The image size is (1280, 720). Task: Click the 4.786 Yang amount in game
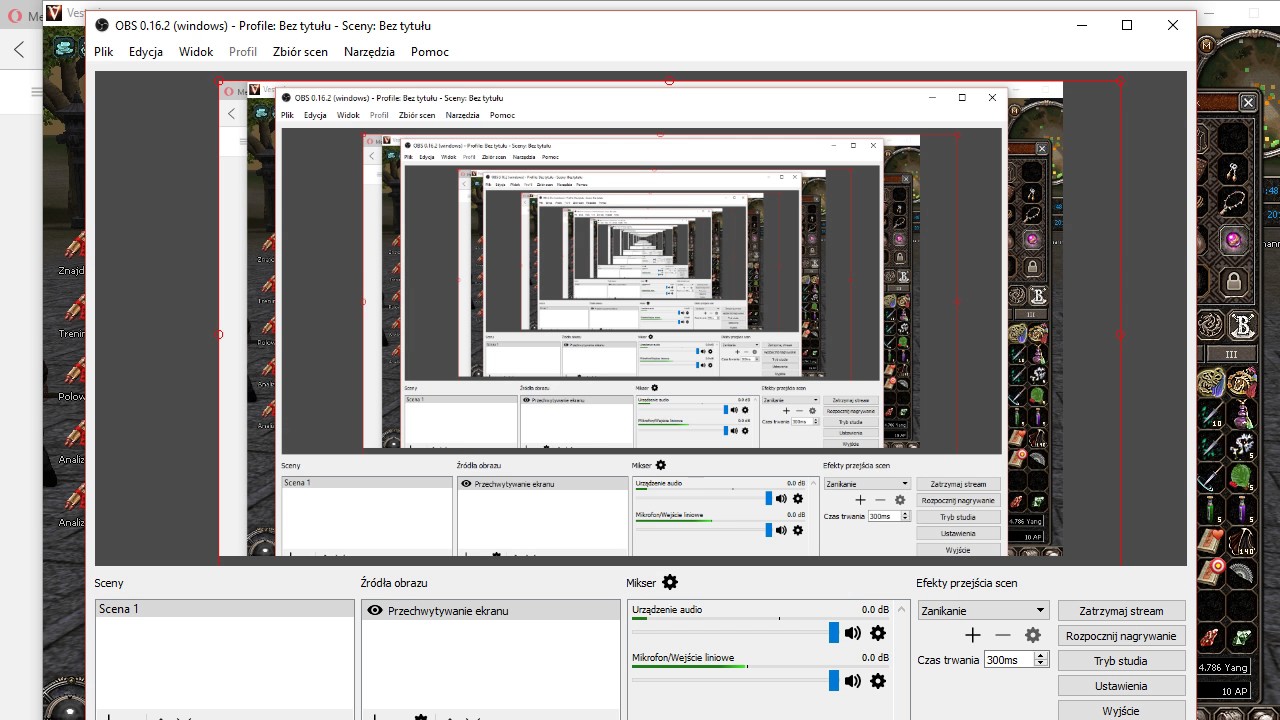pyautogui.click(x=1224, y=667)
